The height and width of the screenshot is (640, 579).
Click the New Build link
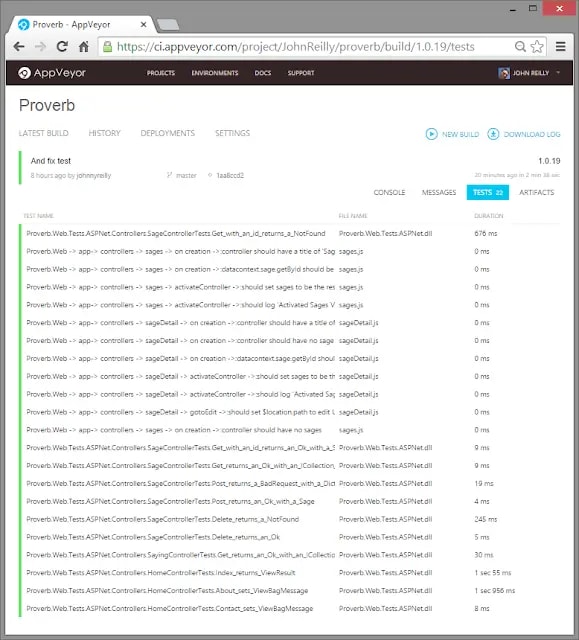point(460,134)
